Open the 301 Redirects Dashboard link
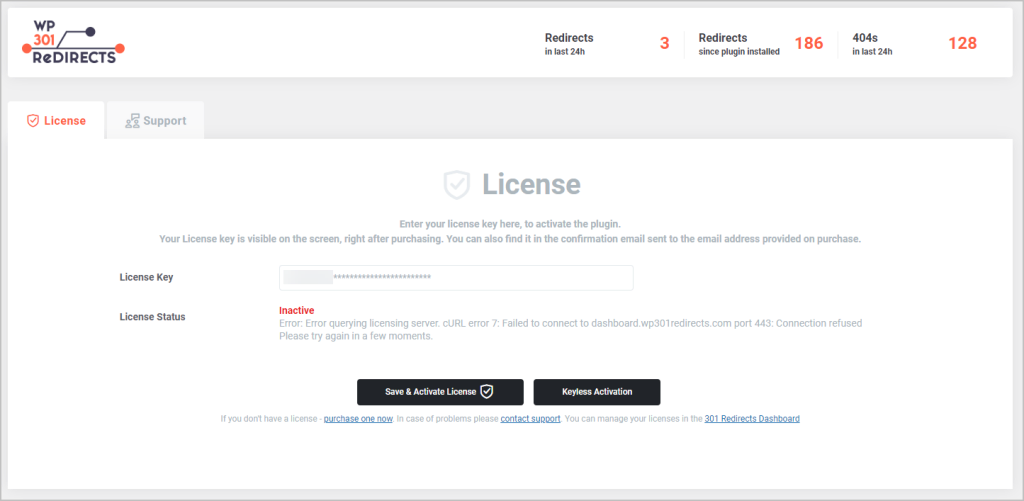 (752, 419)
